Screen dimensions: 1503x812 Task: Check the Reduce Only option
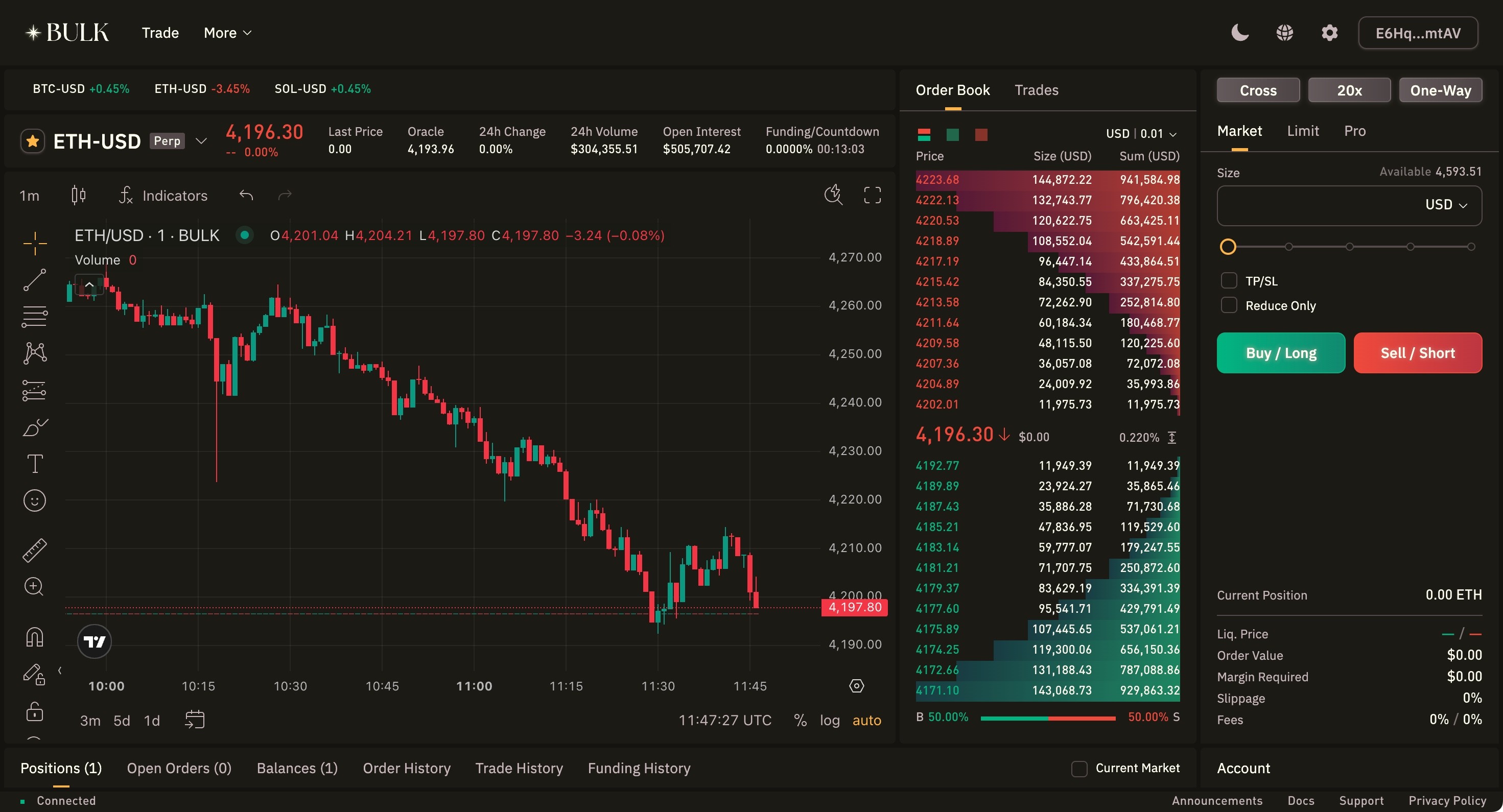pos(1229,305)
